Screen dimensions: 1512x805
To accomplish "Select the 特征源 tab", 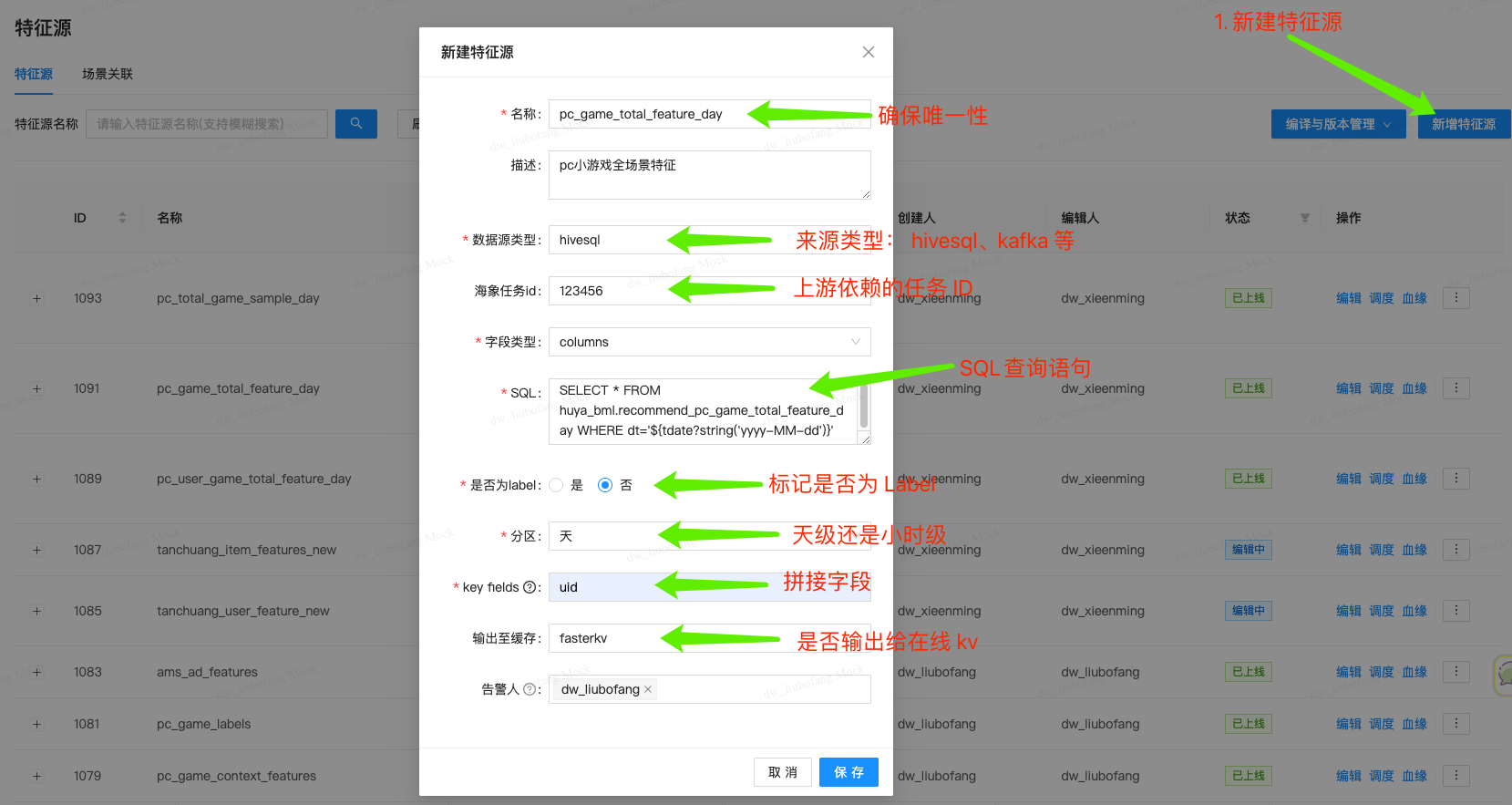I will (x=34, y=74).
